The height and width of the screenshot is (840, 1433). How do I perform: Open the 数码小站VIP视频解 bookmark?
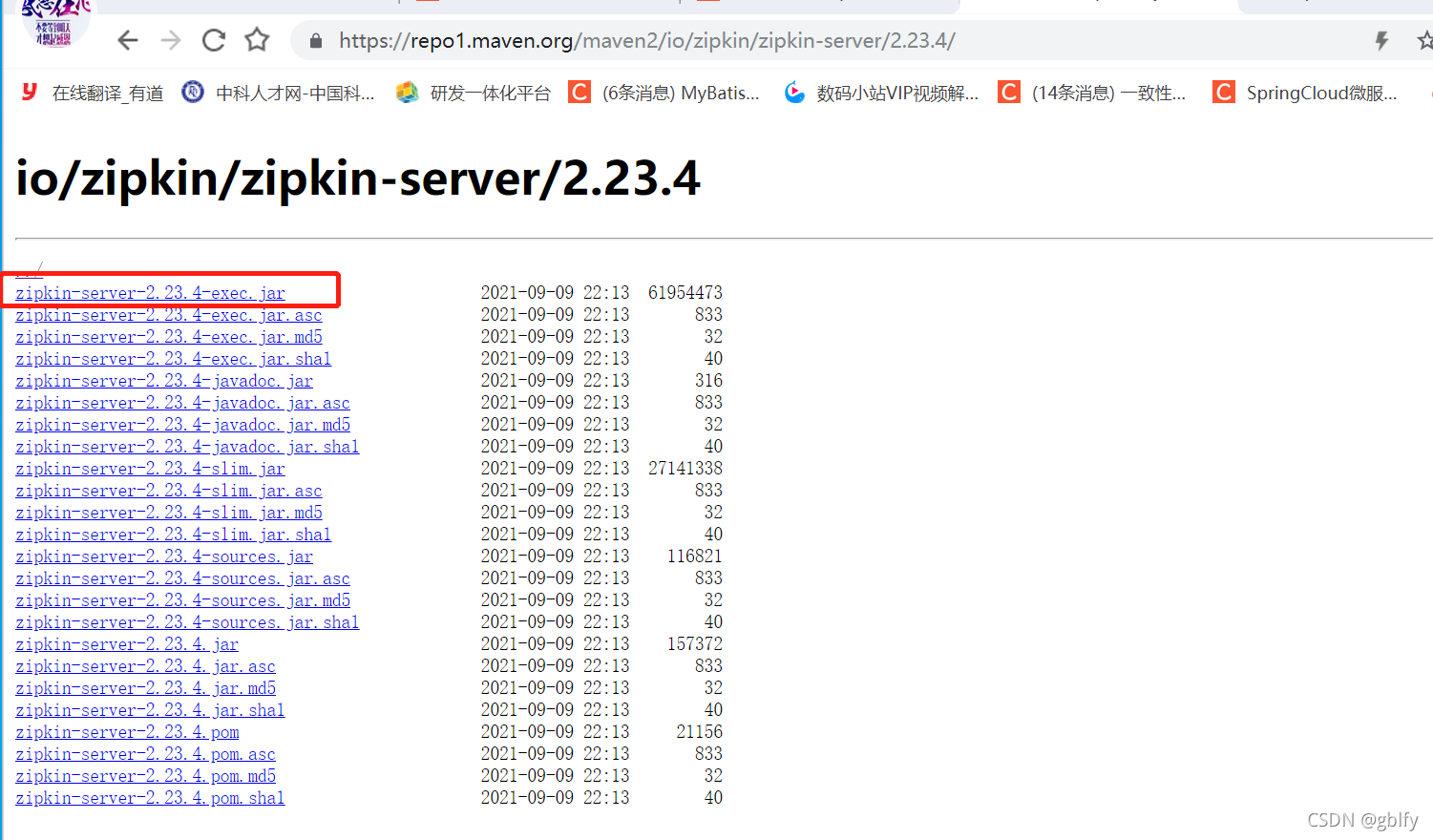(x=881, y=93)
